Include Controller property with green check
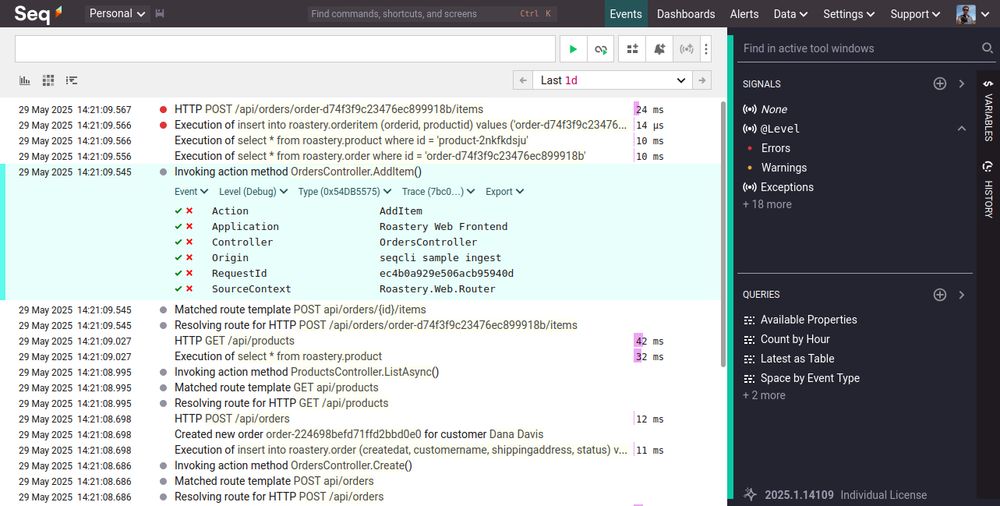 (x=179, y=242)
